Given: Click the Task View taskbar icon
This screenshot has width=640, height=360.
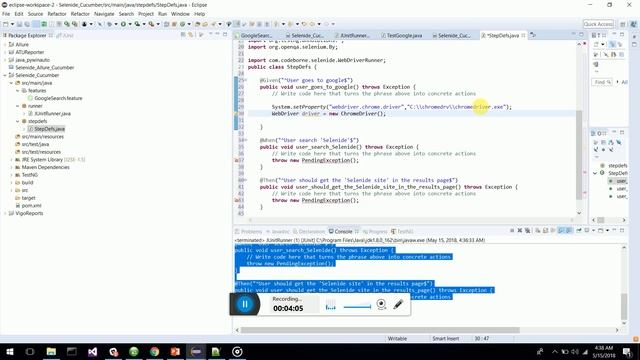Looking at the screenshot, I should pyautogui.click(x=30, y=351).
